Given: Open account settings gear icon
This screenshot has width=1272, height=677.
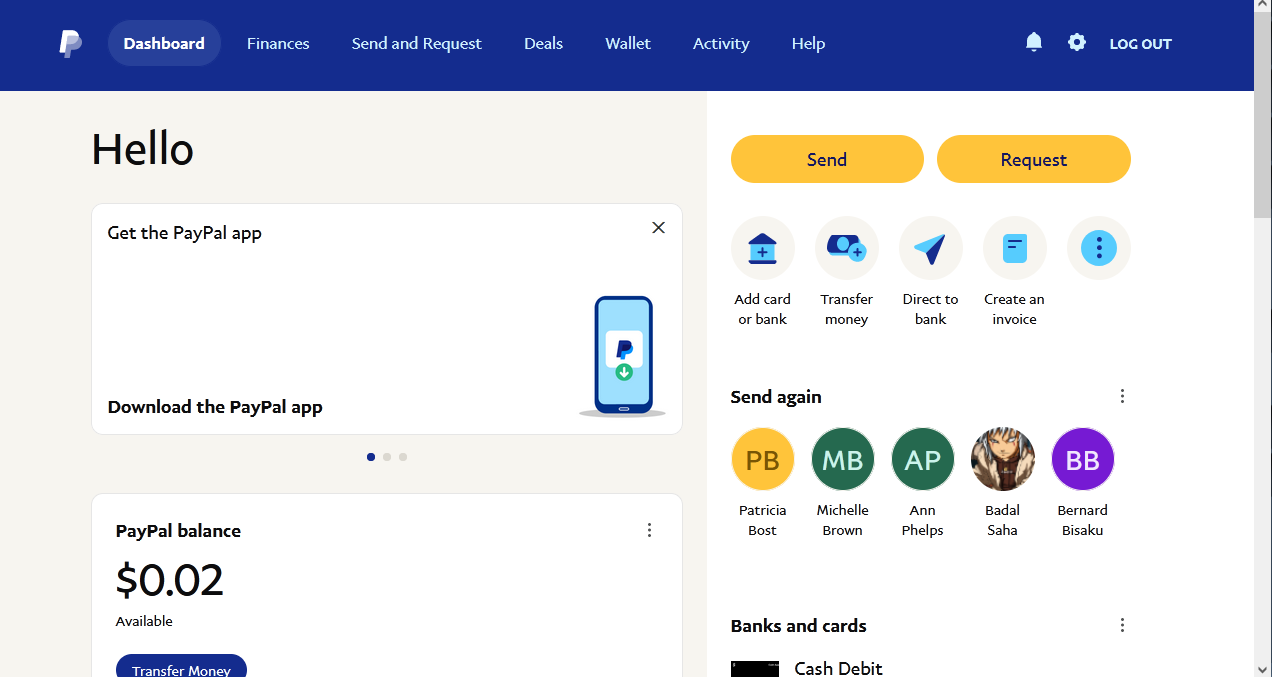Looking at the screenshot, I should pyautogui.click(x=1077, y=42).
